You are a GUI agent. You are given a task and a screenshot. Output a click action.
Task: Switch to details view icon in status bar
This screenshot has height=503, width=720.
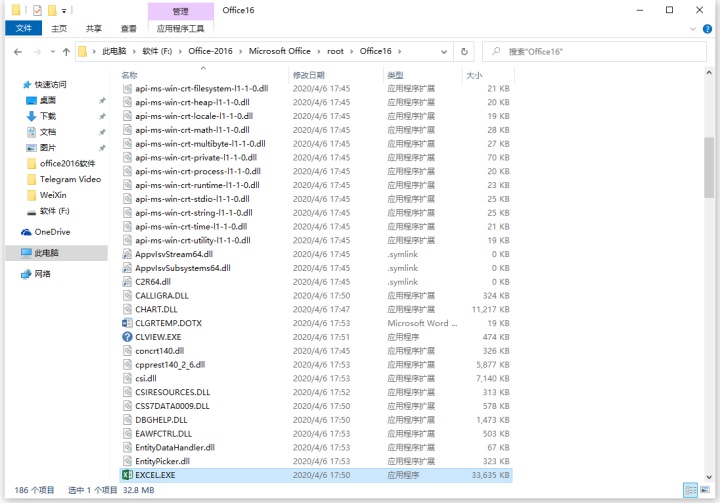click(690, 490)
